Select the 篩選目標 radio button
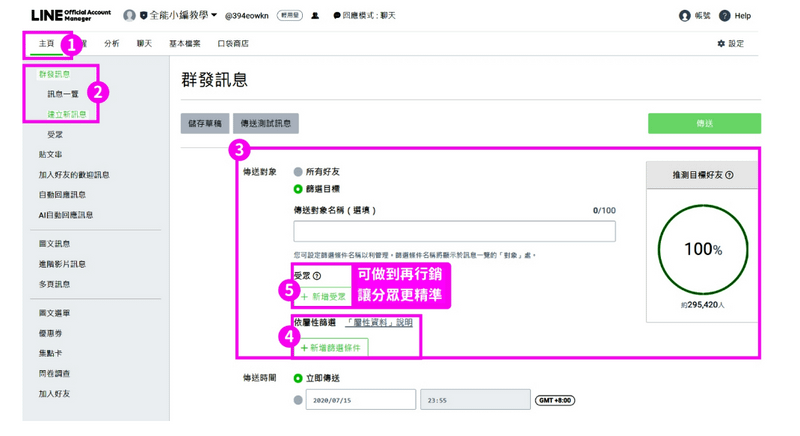The width and height of the screenshot is (800, 436). [x=298, y=188]
